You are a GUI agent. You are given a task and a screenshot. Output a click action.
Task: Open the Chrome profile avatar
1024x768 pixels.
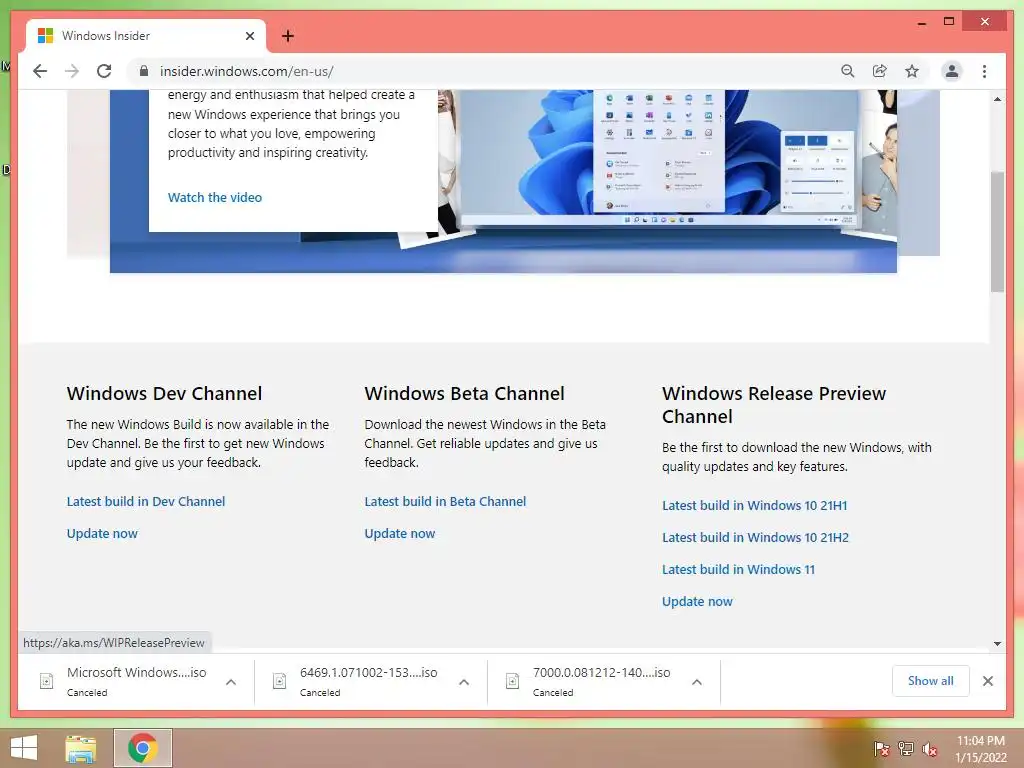point(952,71)
